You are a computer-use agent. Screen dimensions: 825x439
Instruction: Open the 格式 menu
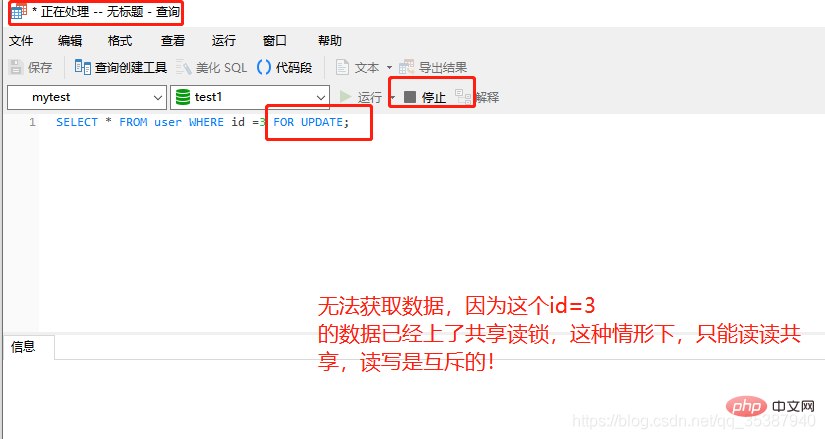(120, 41)
